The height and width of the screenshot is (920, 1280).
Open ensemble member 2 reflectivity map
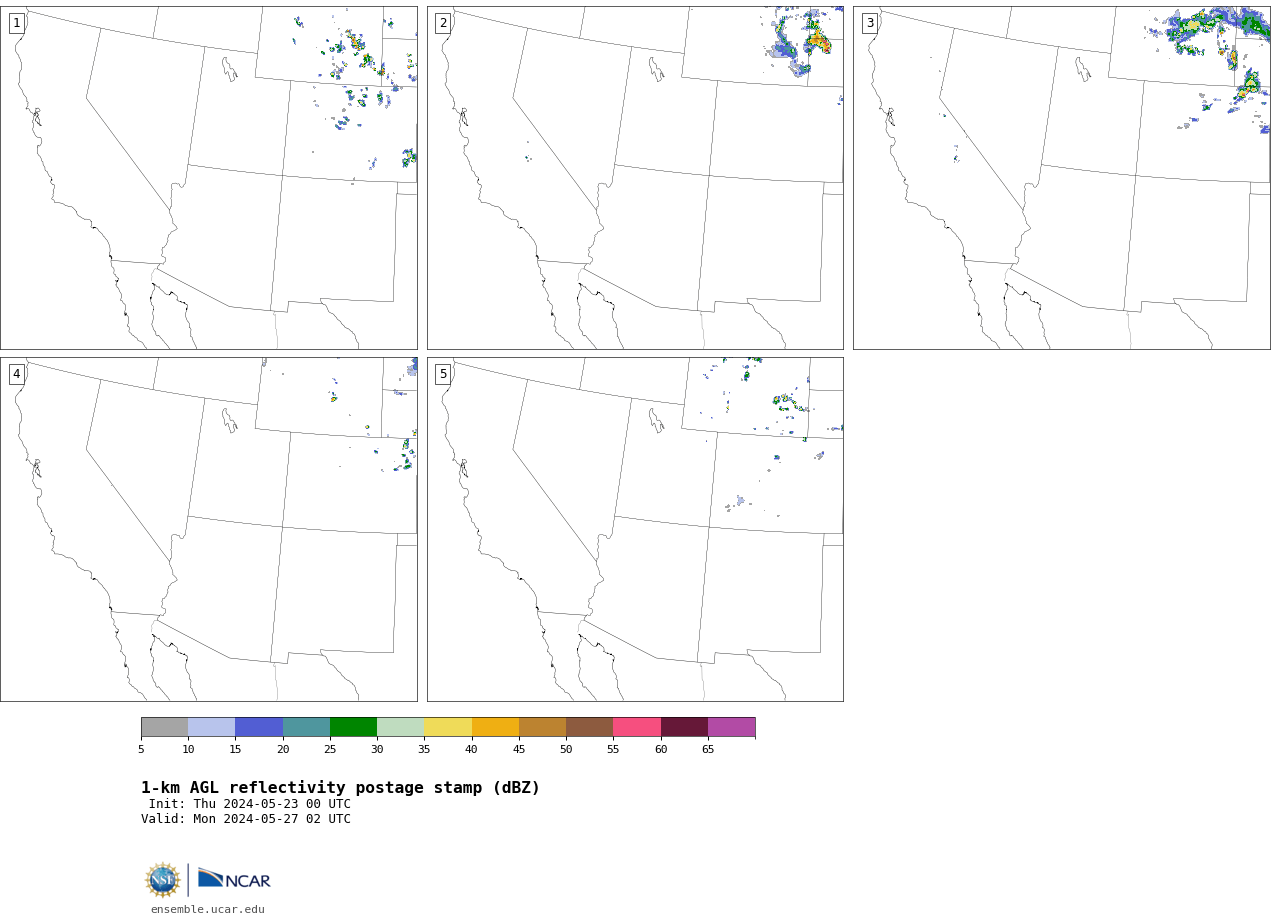(635, 178)
